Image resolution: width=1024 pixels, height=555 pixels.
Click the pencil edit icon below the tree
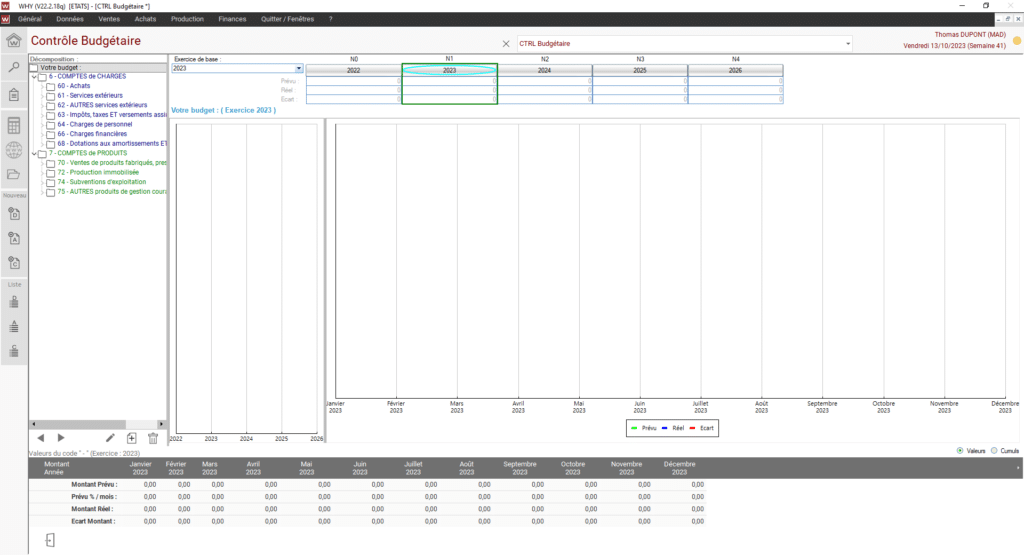coord(110,438)
